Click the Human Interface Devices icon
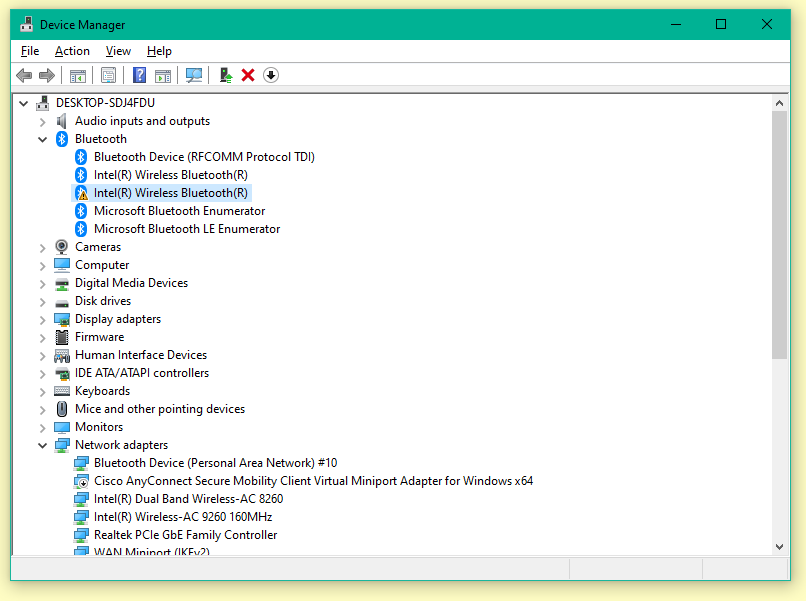Image resolution: width=806 pixels, height=601 pixels. (x=62, y=356)
